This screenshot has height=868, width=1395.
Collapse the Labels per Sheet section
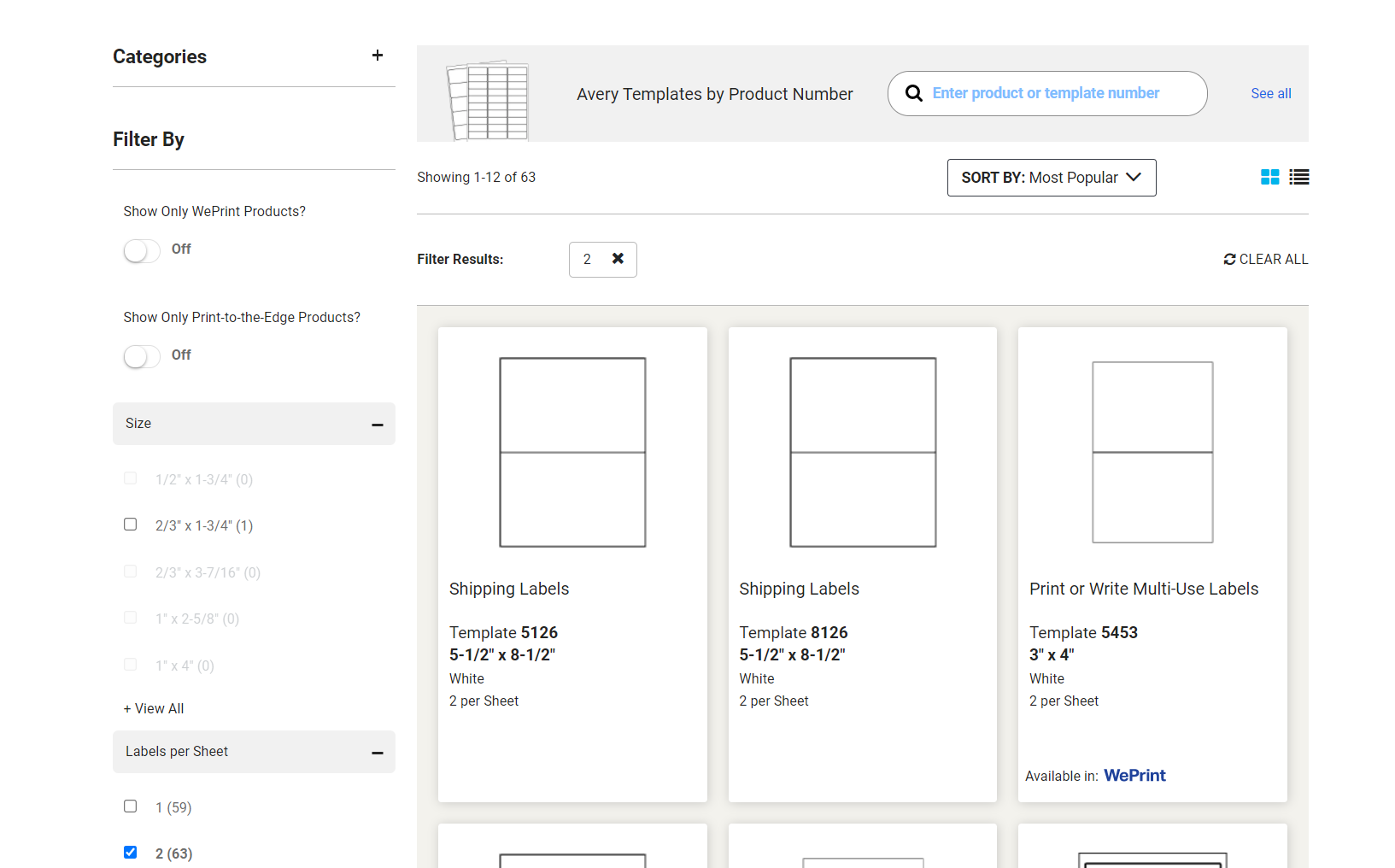pos(378,753)
